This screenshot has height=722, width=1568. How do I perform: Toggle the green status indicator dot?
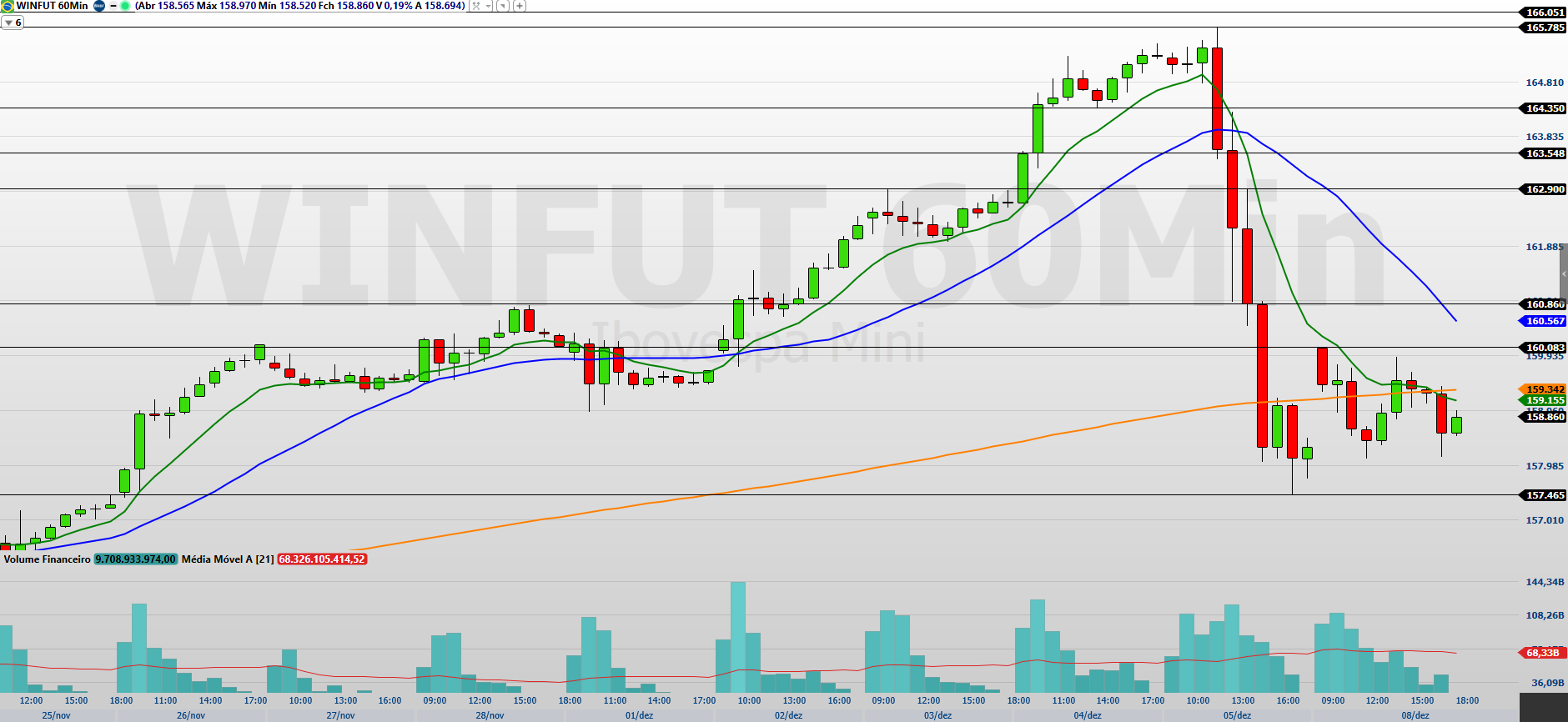(125, 6)
